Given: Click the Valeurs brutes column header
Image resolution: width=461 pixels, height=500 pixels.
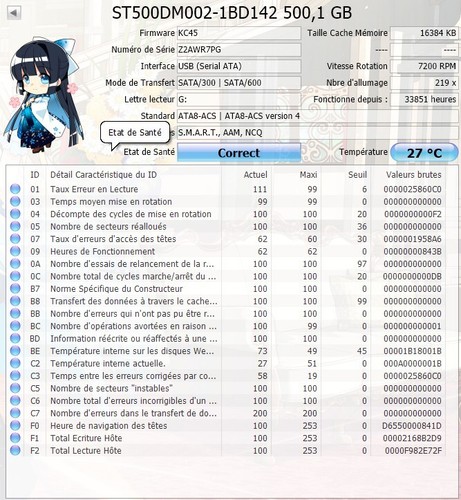Looking at the screenshot, I should (413, 175).
